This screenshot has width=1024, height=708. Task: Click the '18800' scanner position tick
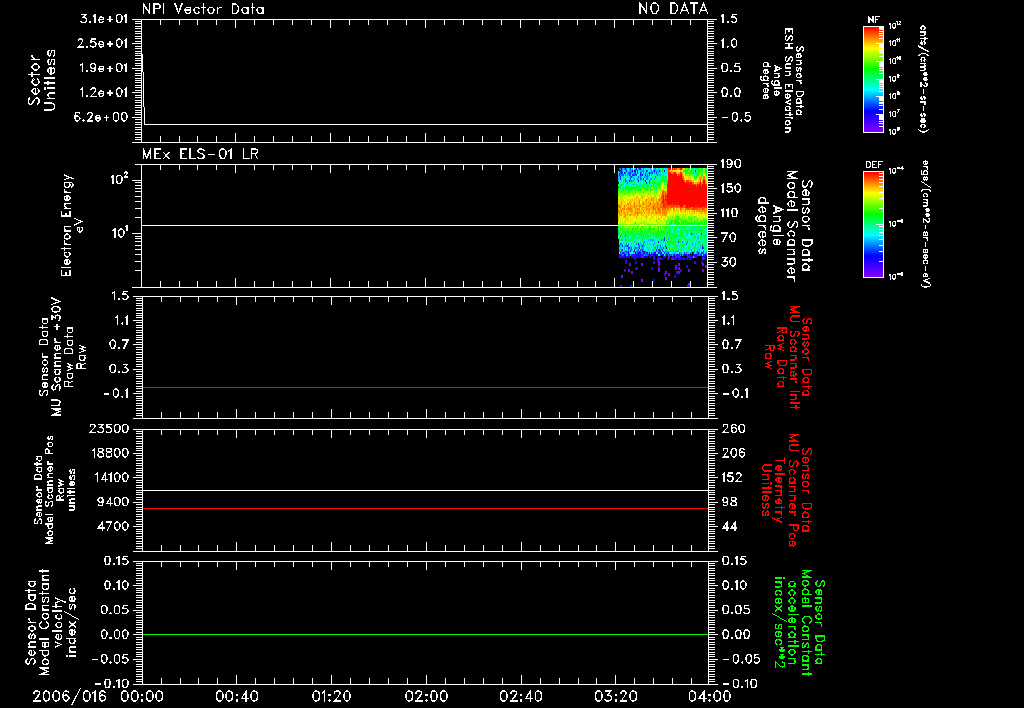tap(108, 453)
